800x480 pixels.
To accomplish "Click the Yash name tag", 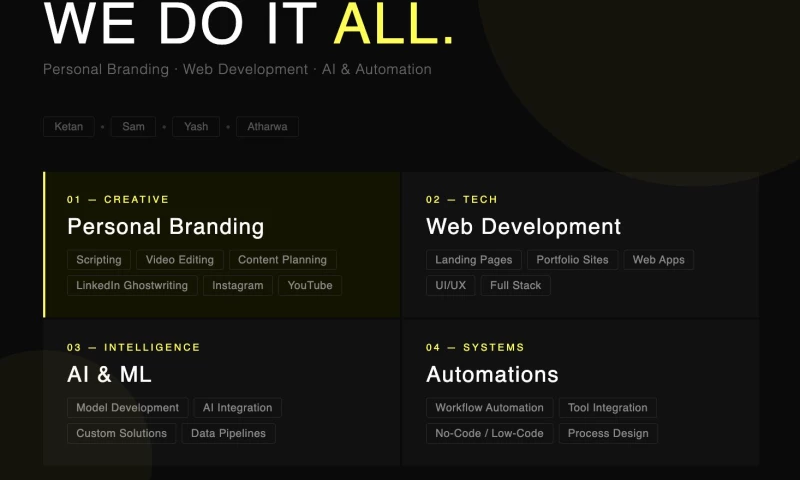I will [196, 127].
